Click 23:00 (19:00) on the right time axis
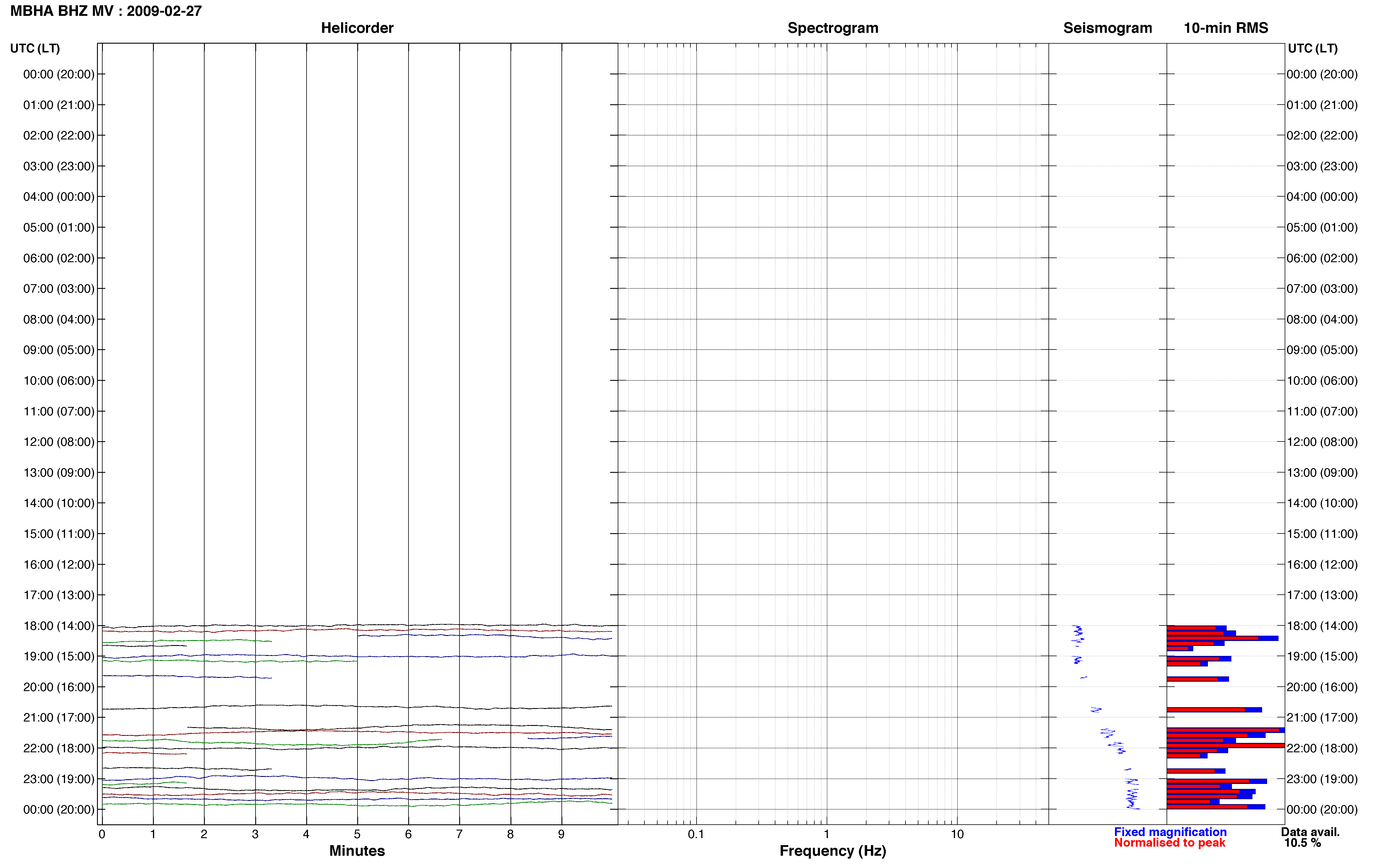Image resolution: width=1389 pixels, height=868 pixels. point(1322,779)
